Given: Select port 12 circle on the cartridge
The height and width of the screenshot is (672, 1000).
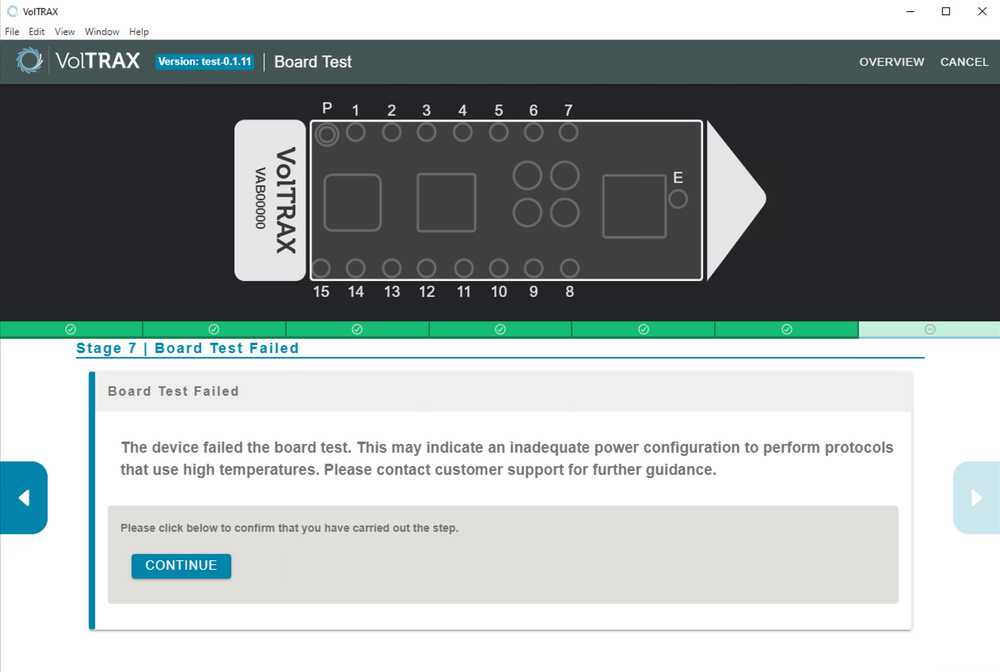Looking at the screenshot, I should coord(427,268).
